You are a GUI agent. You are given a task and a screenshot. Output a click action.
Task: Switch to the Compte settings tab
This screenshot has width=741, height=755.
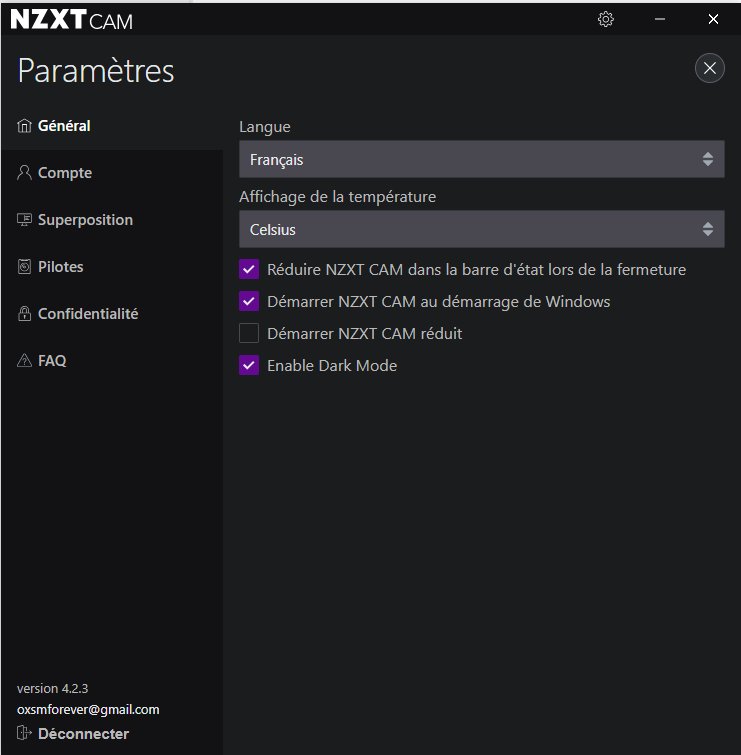coord(65,173)
